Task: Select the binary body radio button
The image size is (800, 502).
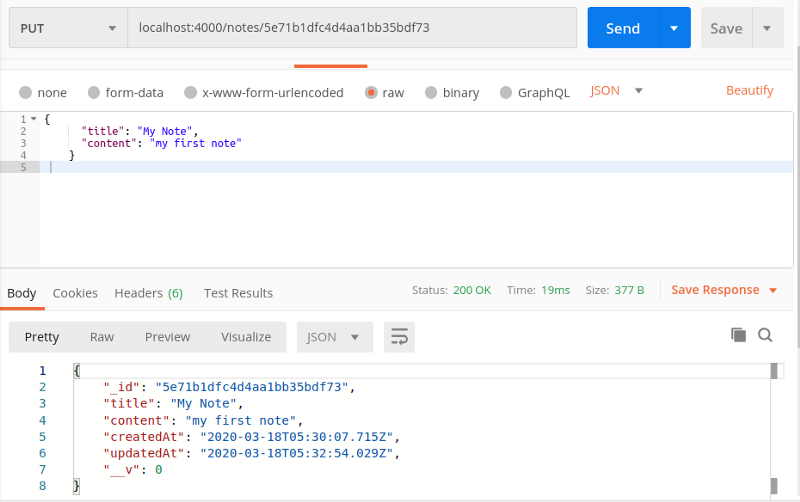Action: tap(431, 93)
